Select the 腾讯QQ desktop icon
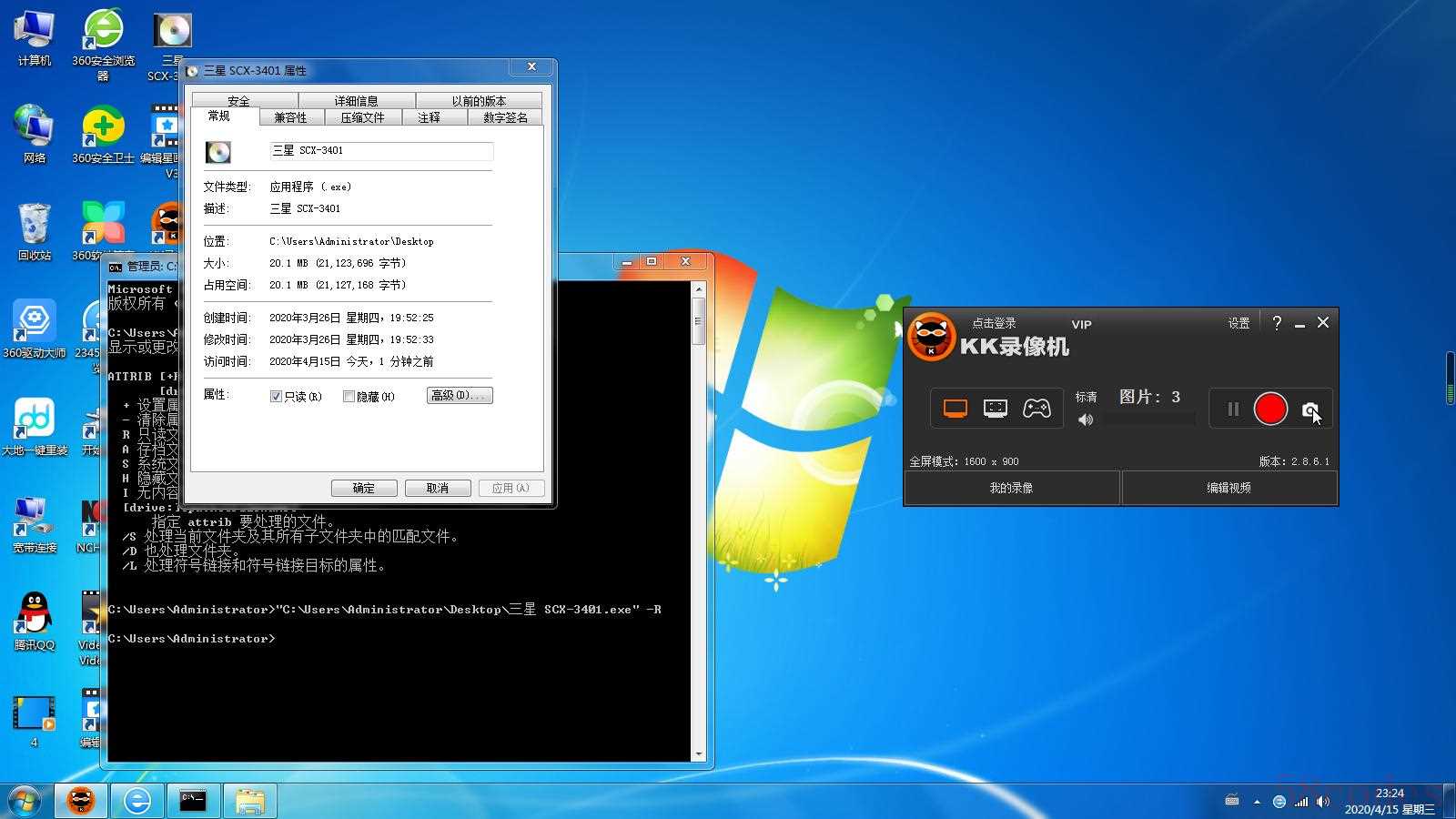The image size is (1456, 819). pyautogui.click(x=35, y=622)
